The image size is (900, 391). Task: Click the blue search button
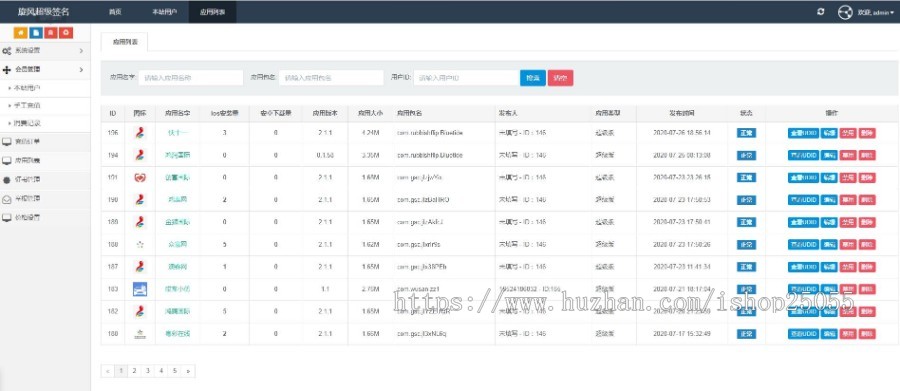point(533,78)
